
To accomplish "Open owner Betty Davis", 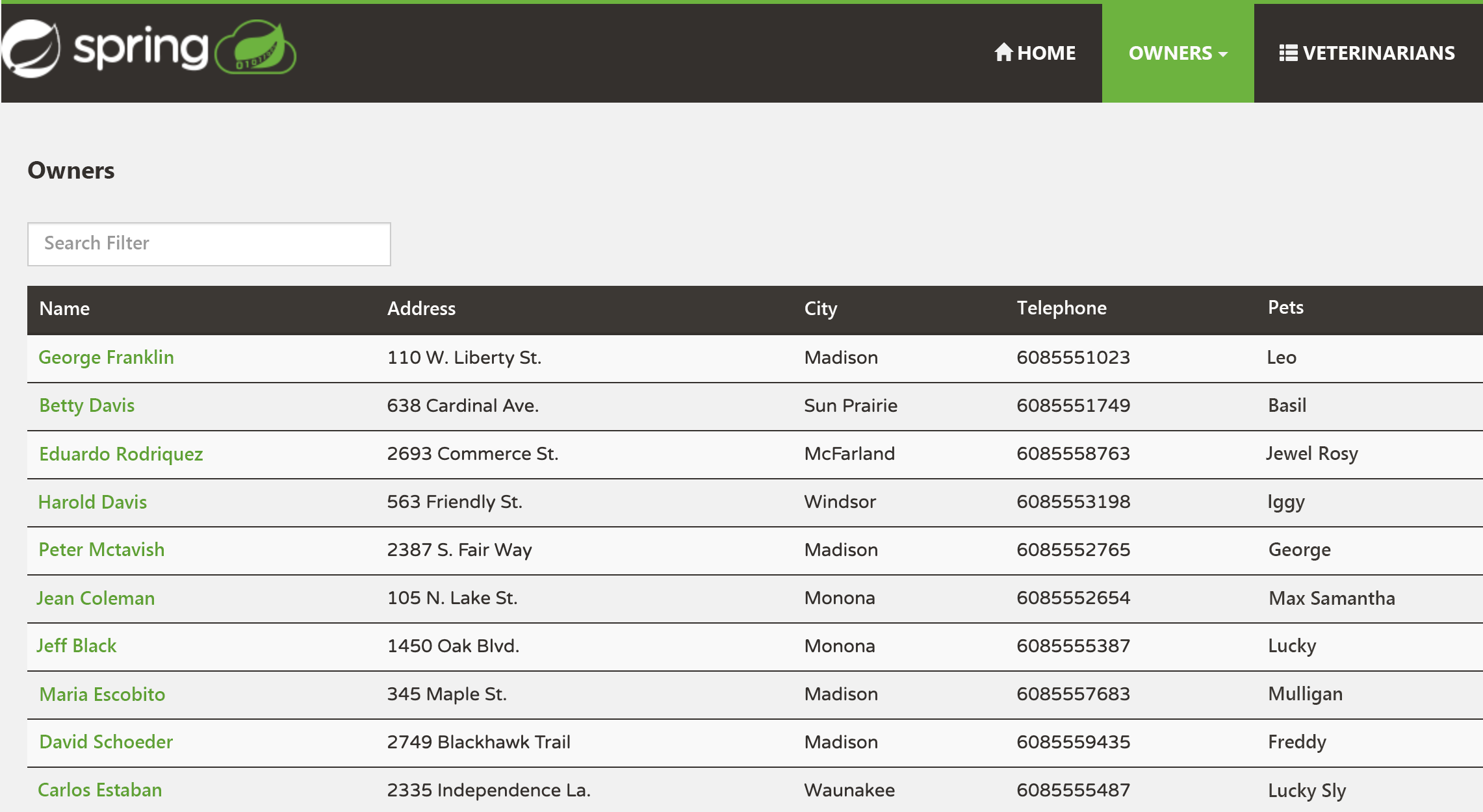I will tap(86, 405).
